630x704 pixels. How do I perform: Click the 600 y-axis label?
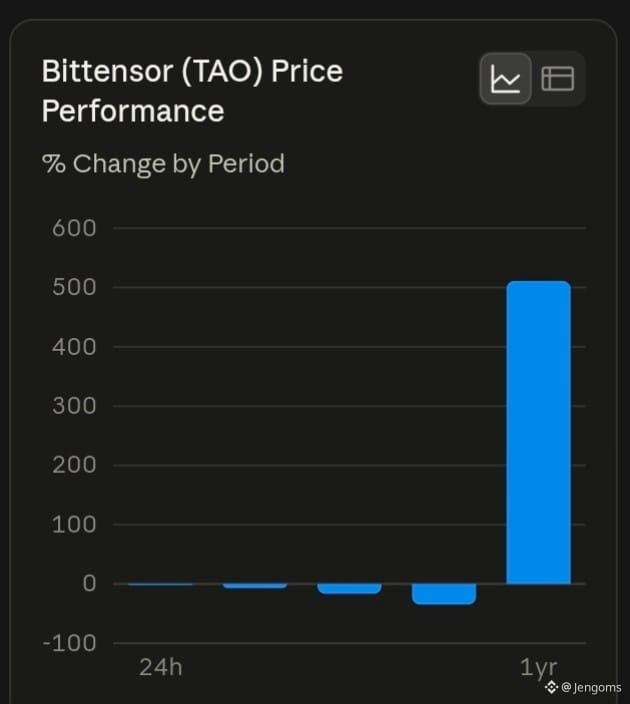tap(74, 228)
